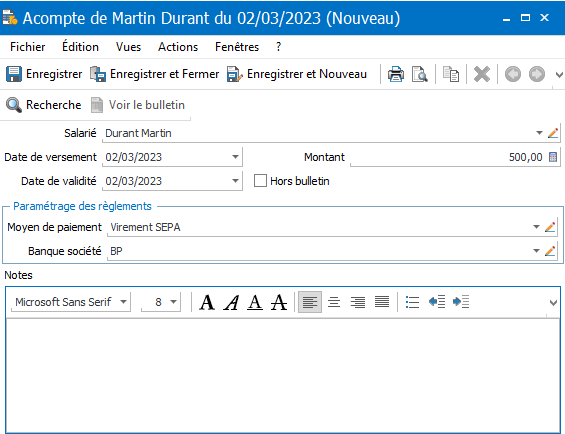Image resolution: width=565 pixels, height=434 pixels.
Task: Open the Fenêtres menu
Action: click(x=237, y=47)
